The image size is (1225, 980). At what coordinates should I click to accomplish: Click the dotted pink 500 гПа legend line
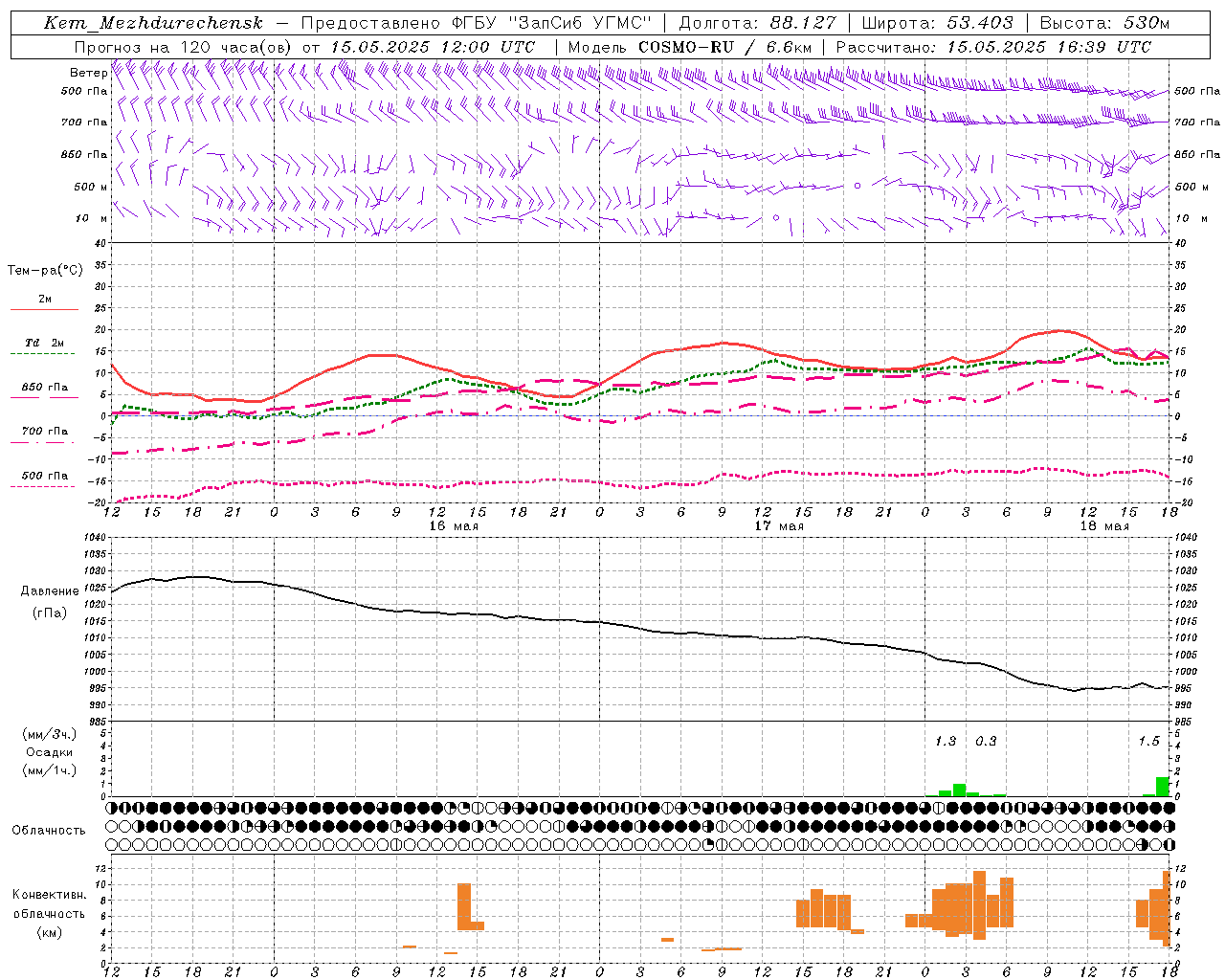tap(43, 486)
